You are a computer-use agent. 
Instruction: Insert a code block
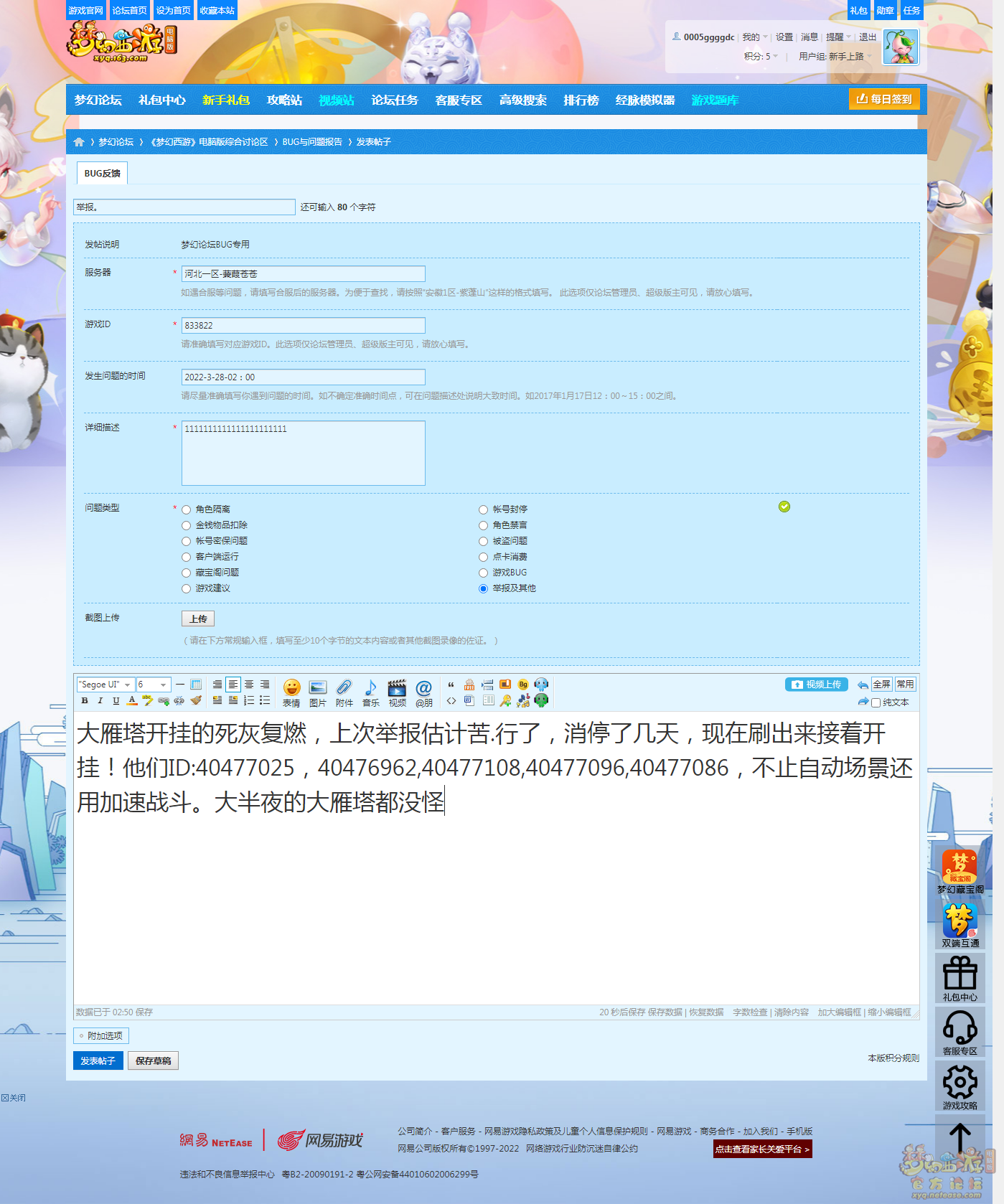tap(451, 701)
